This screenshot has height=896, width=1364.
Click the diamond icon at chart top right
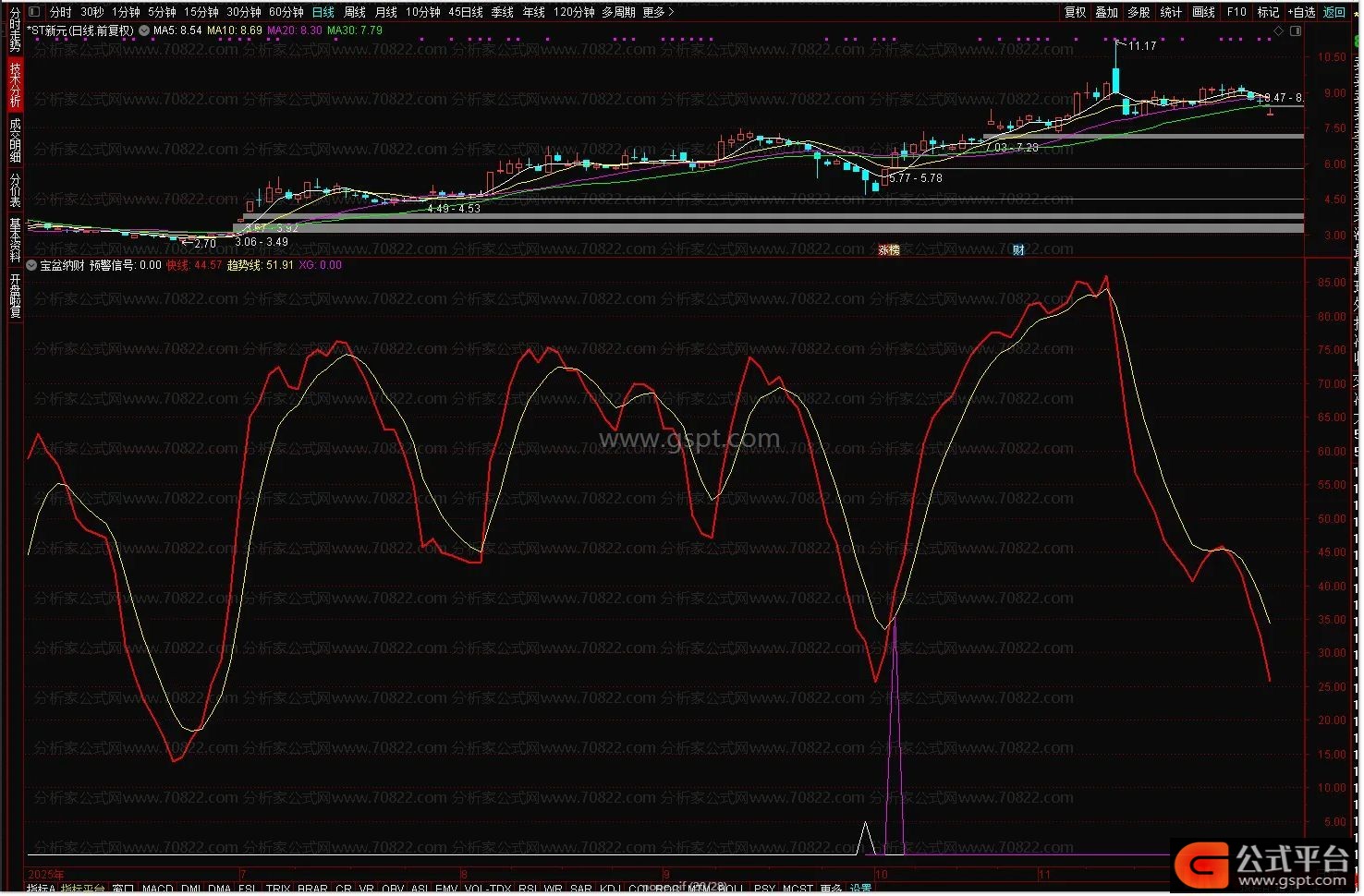point(1279,30)
